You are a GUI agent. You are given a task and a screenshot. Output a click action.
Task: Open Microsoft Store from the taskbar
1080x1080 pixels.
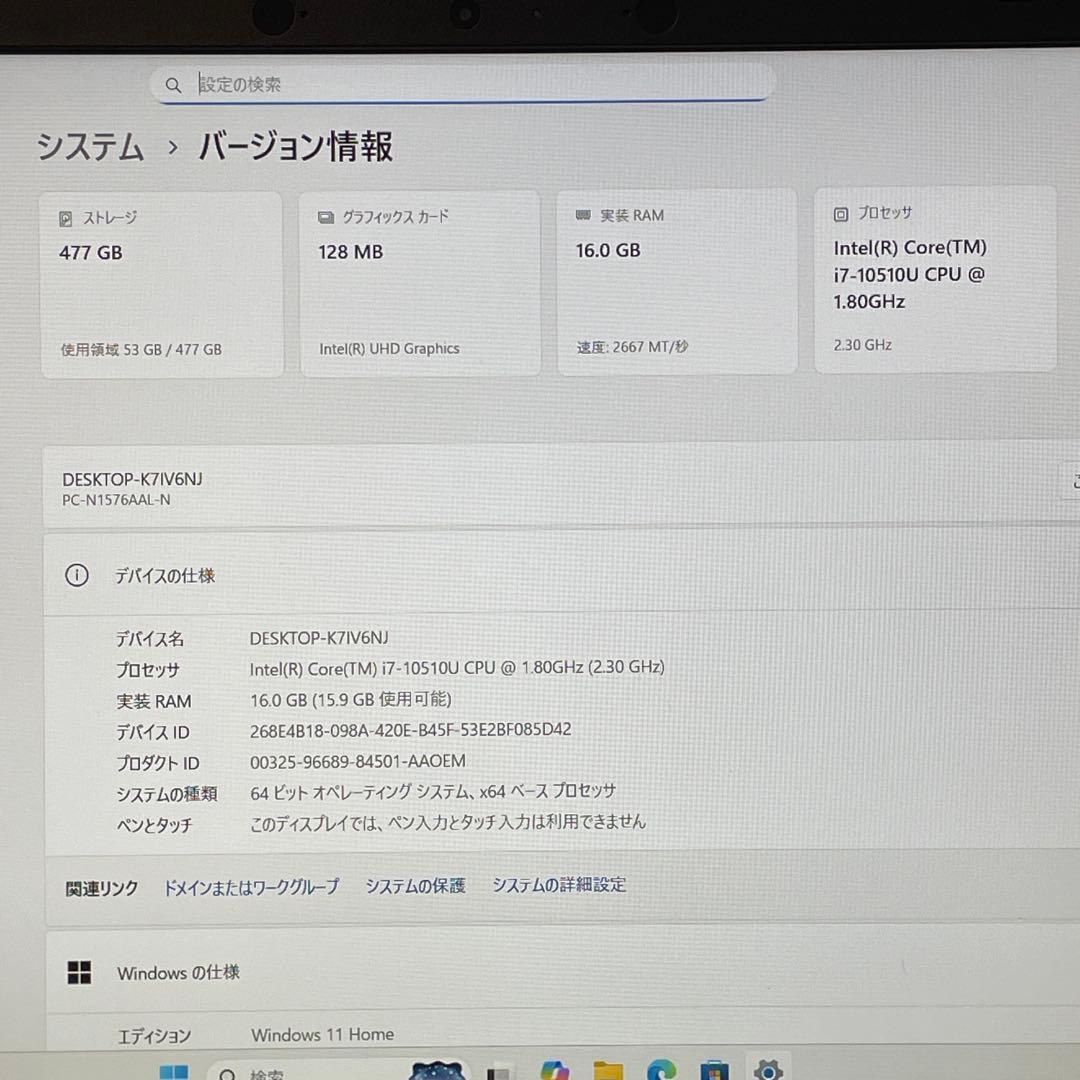714,1070
